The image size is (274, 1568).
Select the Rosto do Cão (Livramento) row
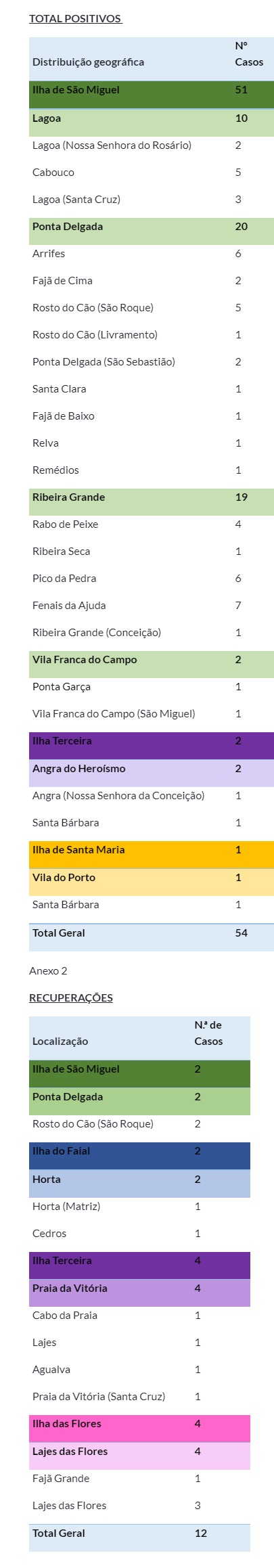pyautogui.click(x=152, y=335)
